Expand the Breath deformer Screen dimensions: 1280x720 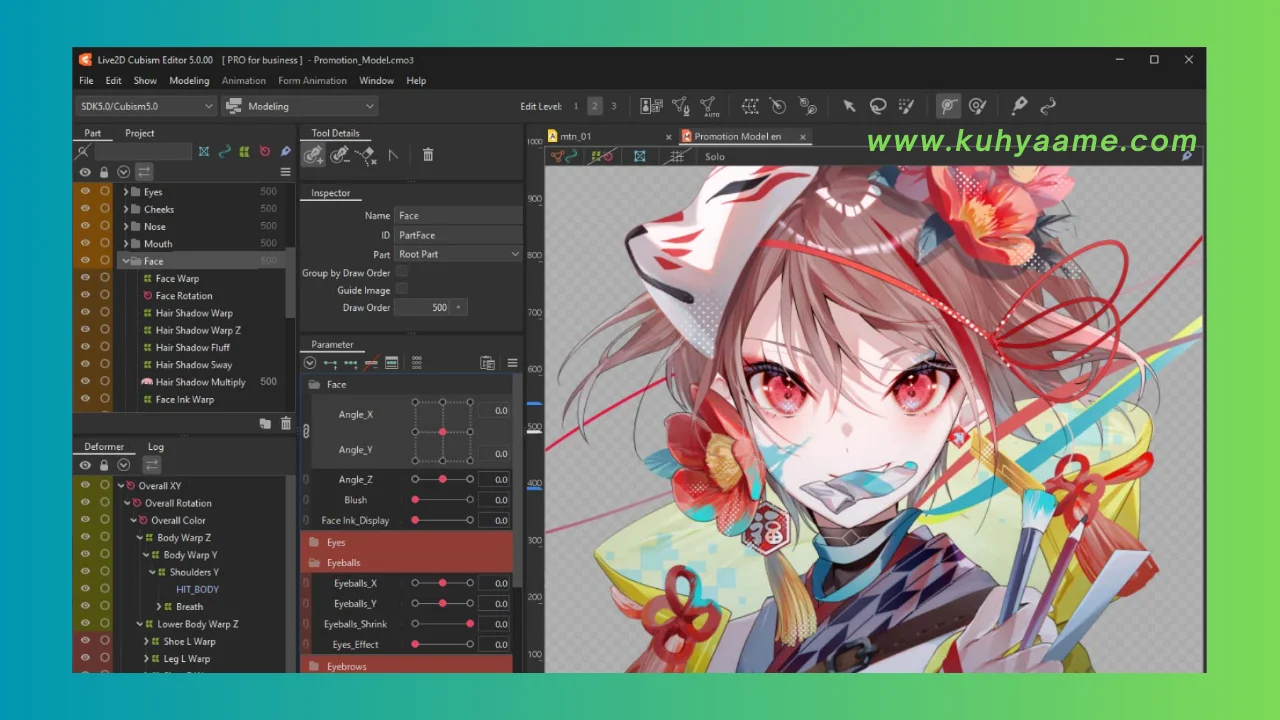[x=158, y=606]
